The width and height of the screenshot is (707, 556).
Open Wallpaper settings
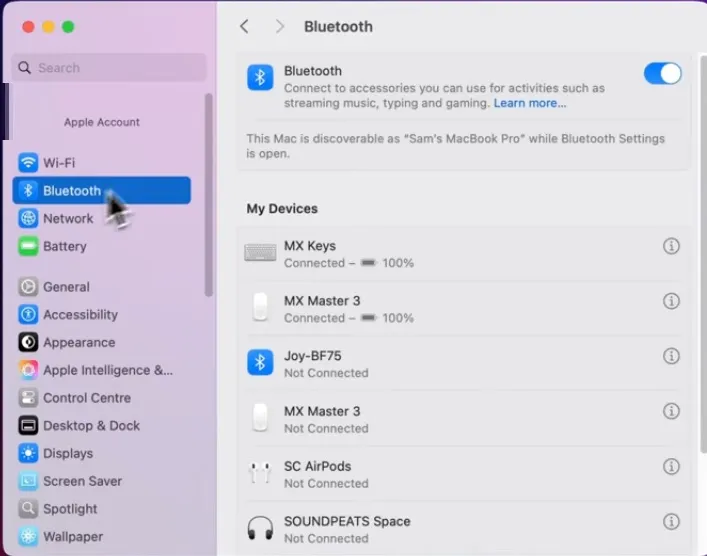(x=101, y=537)
